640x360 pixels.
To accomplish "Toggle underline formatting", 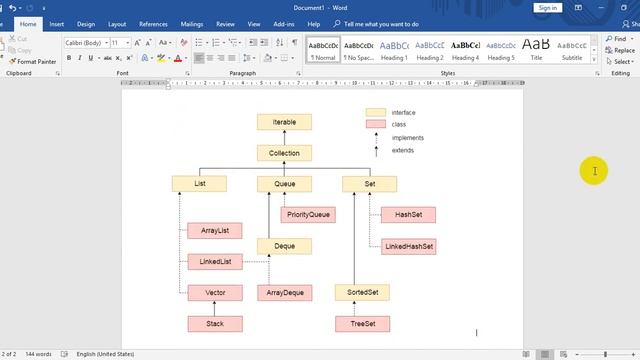I will tap(91, 58).
